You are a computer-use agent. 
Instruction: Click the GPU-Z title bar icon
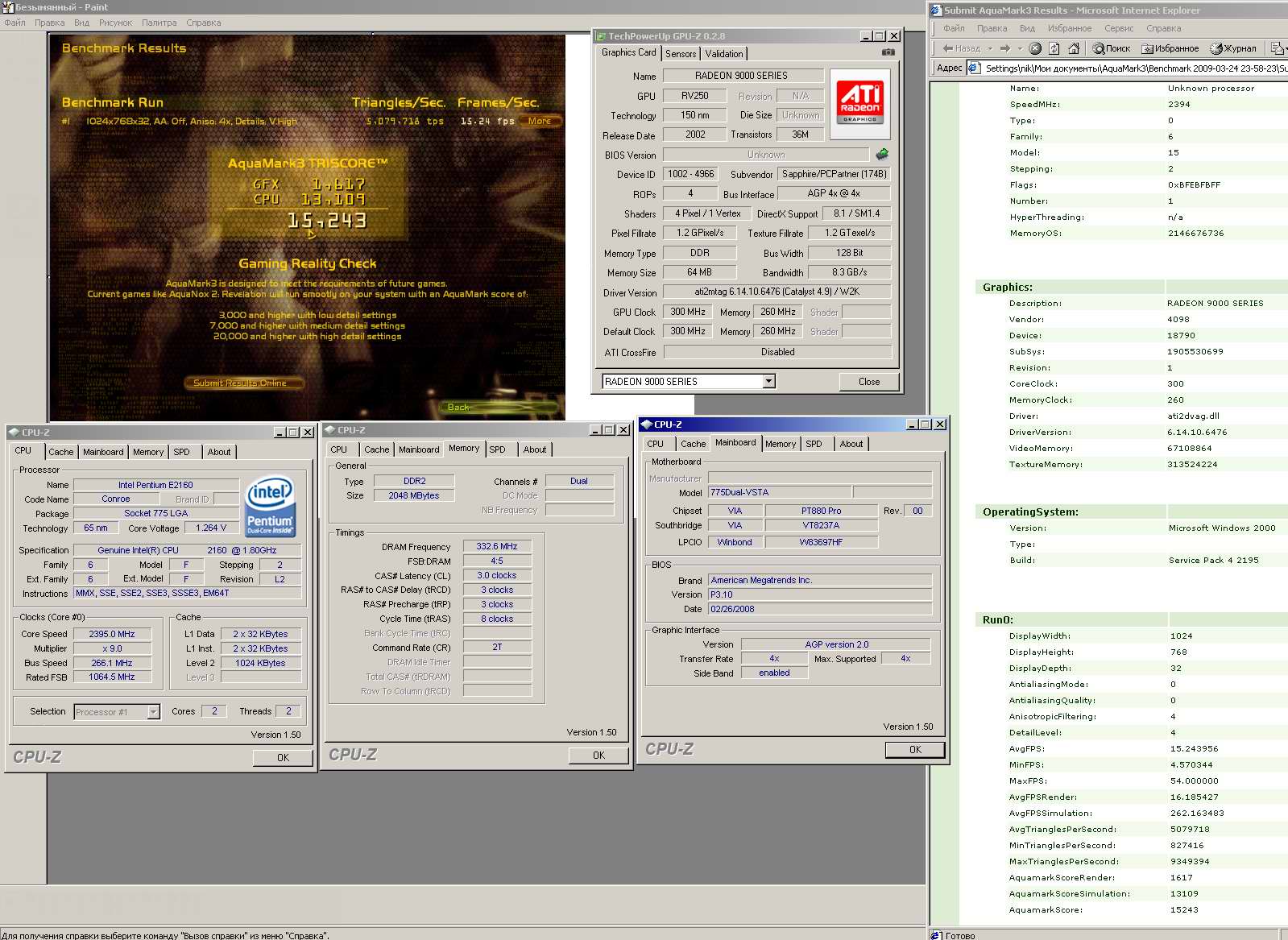tap(600, 36)
